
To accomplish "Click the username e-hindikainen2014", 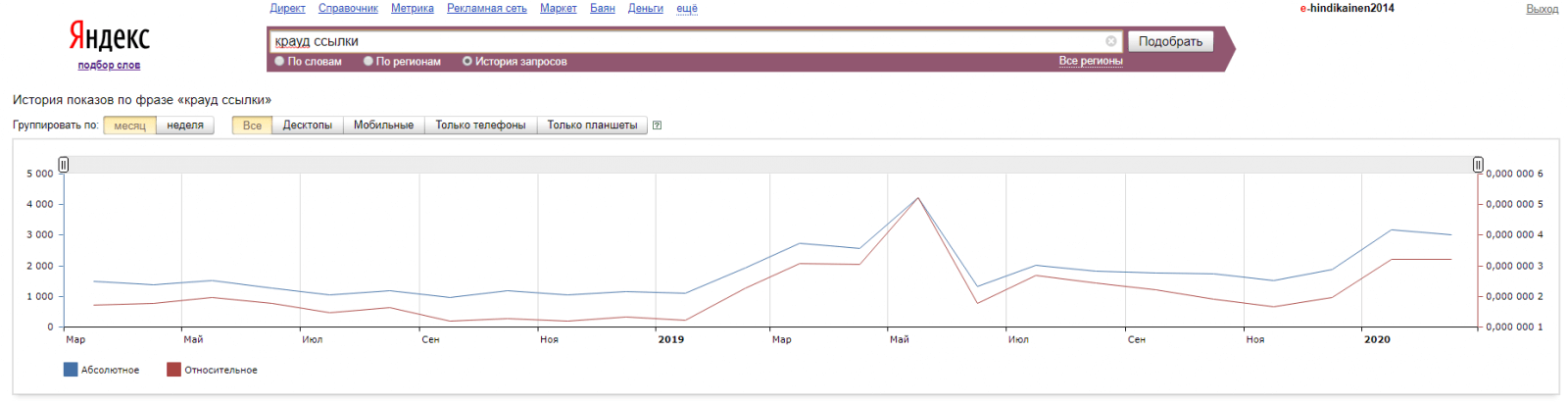I will click(1347, 8).
